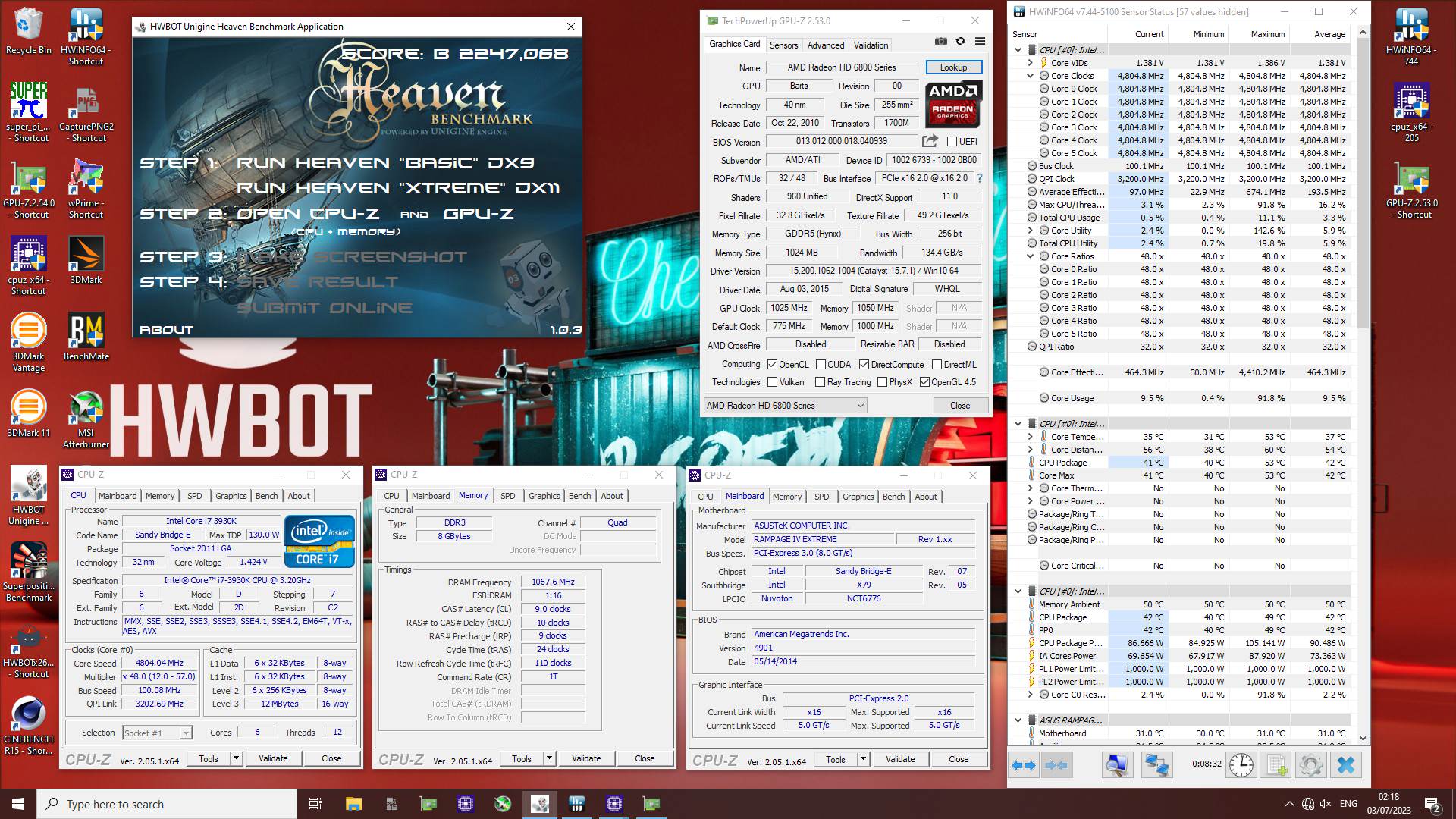Click HWiNFO log file save icon
1456x819 pixels.
pos(1276,765)
